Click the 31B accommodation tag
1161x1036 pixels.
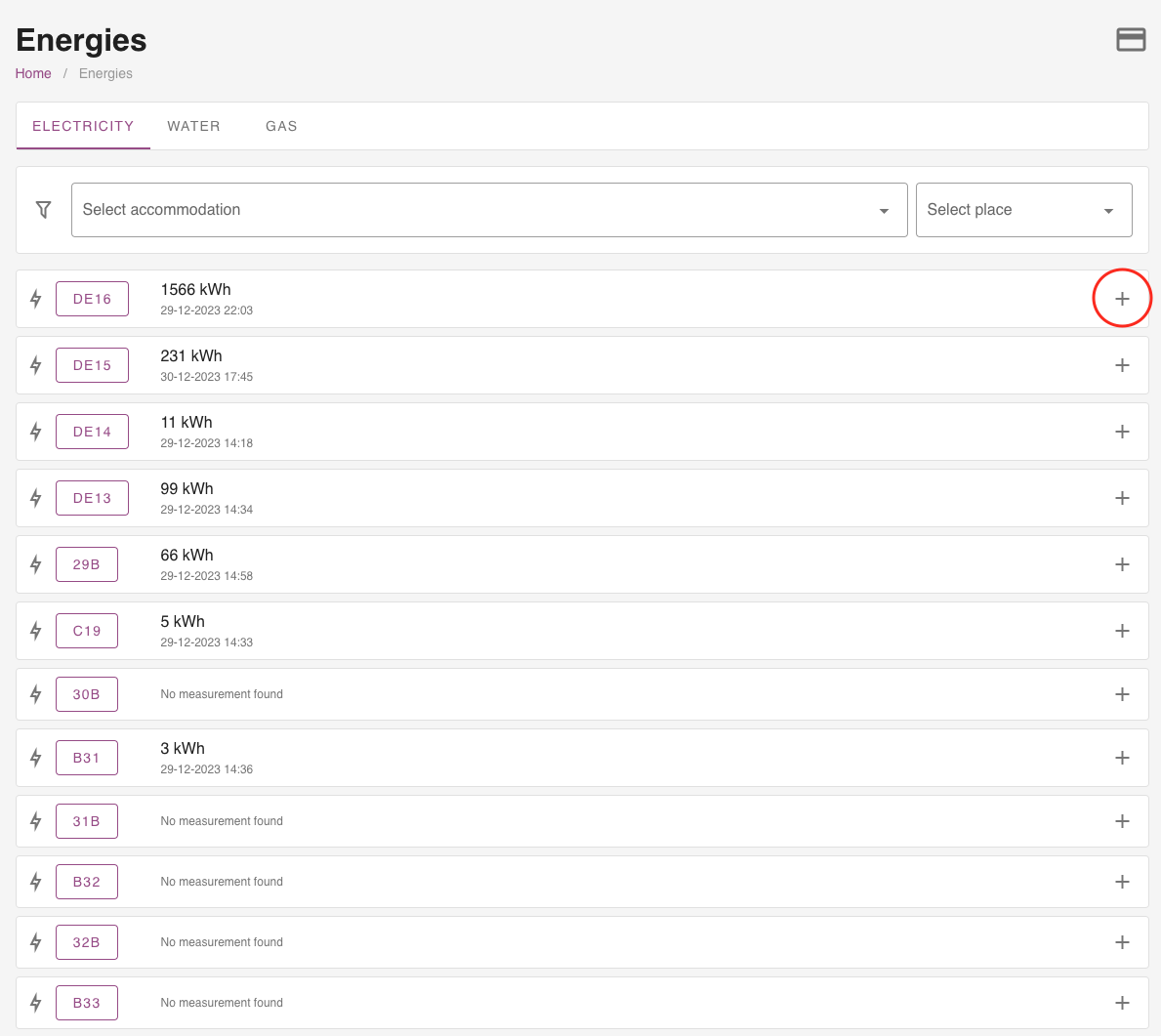(x=87, y=821)
